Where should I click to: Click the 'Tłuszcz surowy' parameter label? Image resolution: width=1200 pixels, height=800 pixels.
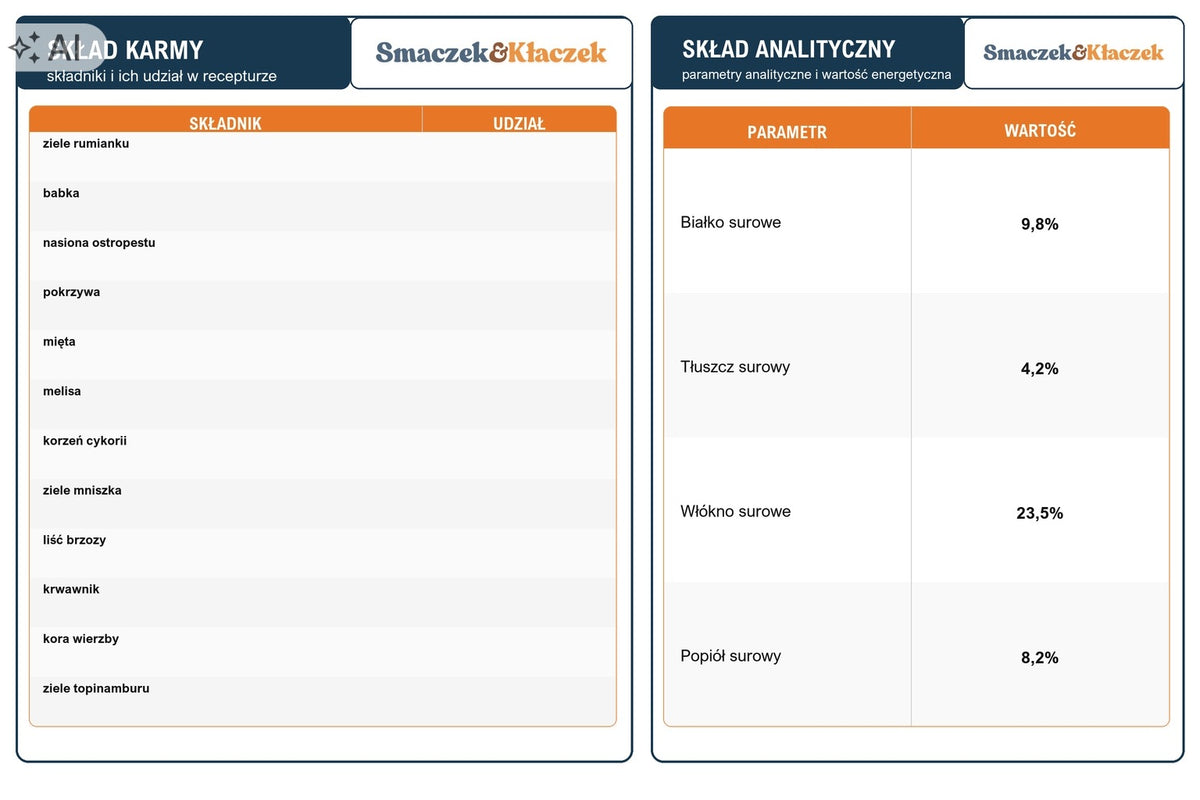(x=735, y=367)
